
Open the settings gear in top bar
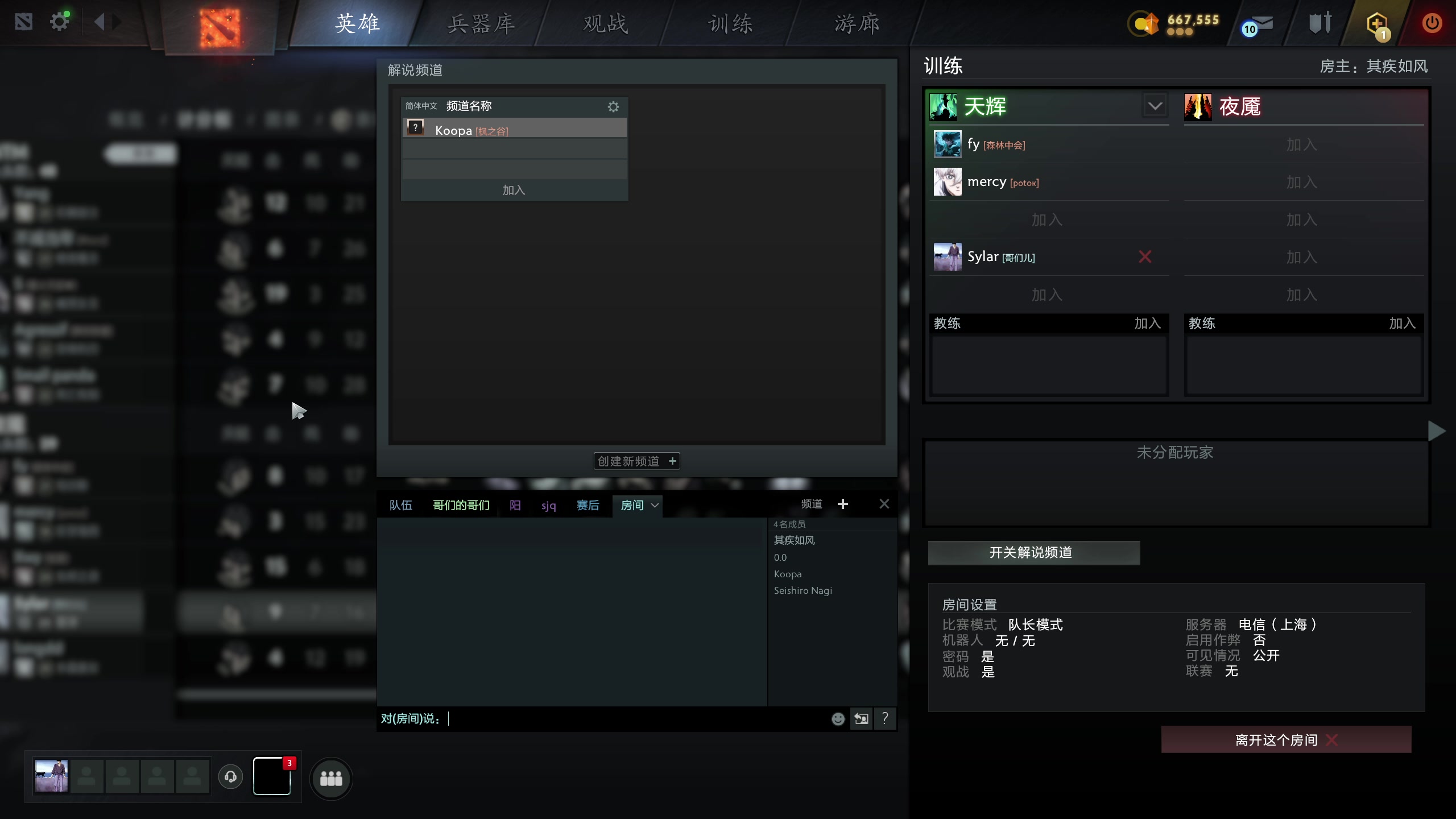tap(59, 22)
